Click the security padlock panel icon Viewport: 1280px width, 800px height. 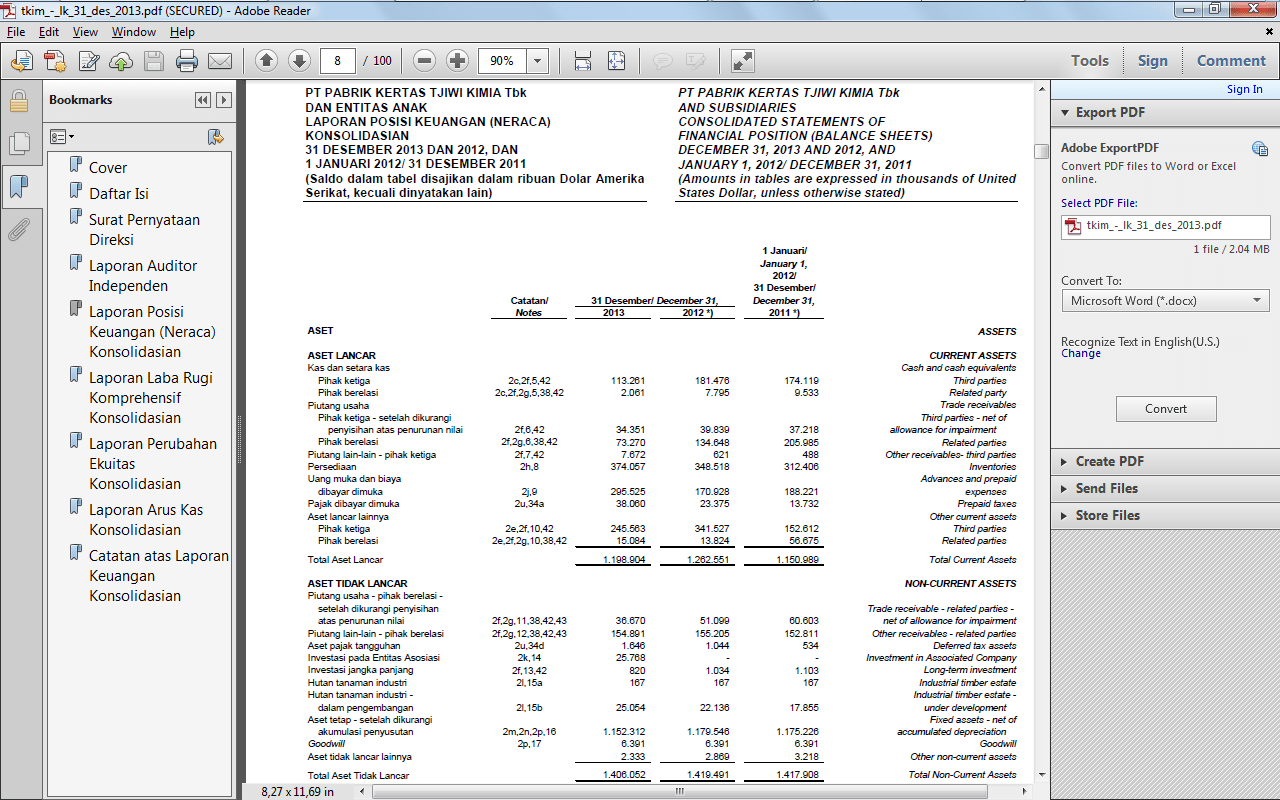click(18, 100)
